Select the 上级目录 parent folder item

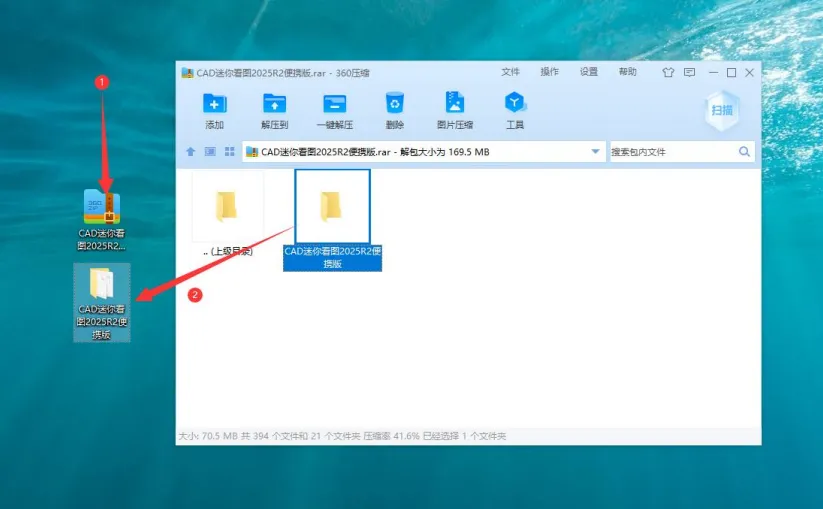click(x=228, y=214)
